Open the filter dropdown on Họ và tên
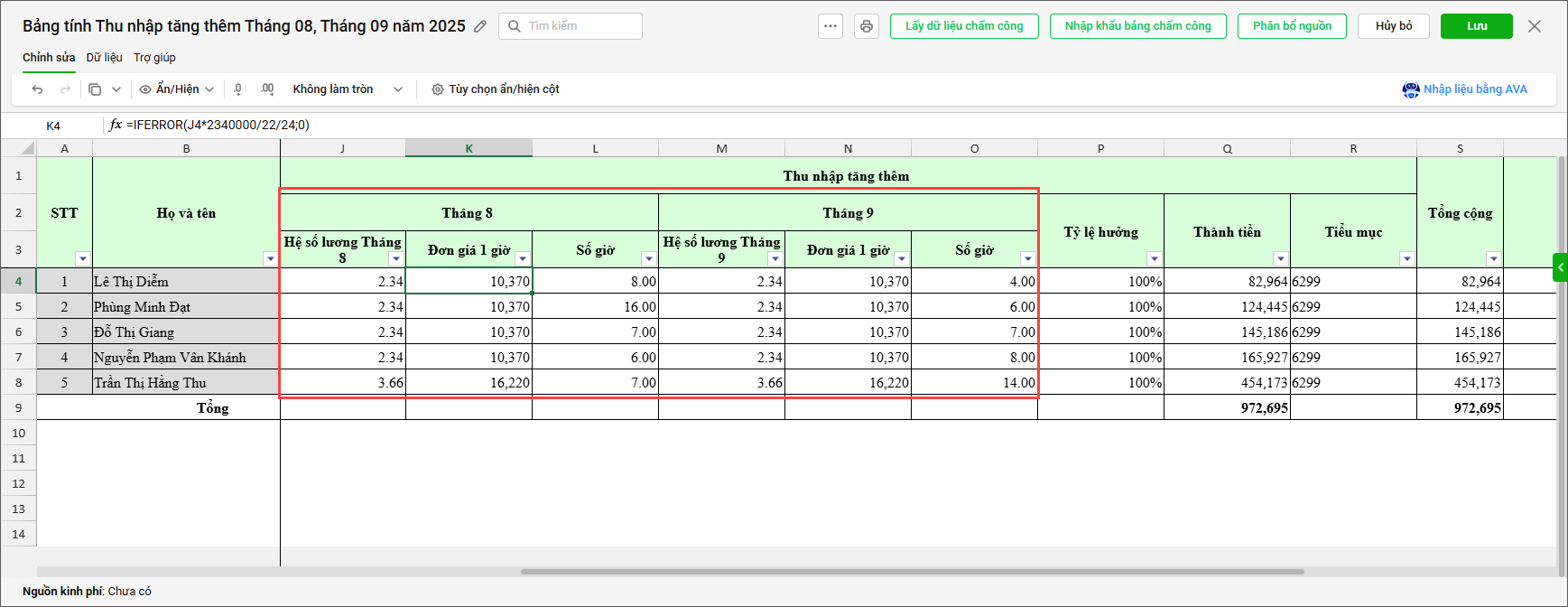Image resolution: width=1568 pixels, height=607 pixels. (270, 259)
